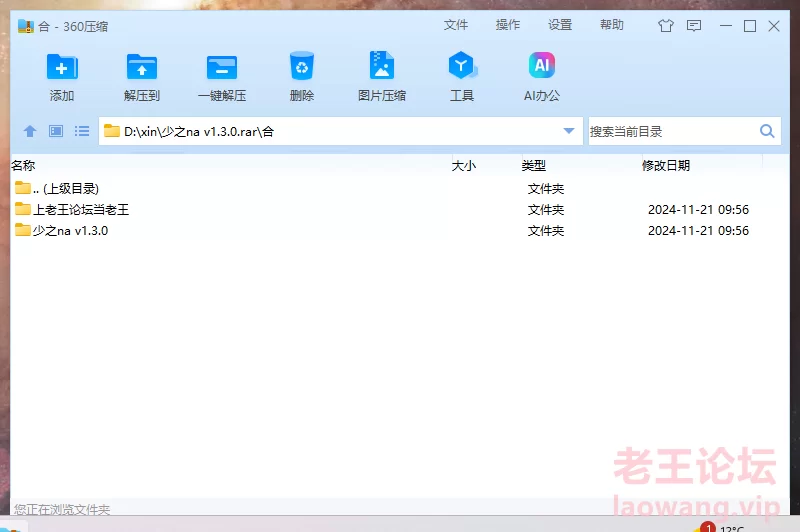Sort by the 大小 column header
This screenshot has height=532, width=800.
(x=464, y=165)
